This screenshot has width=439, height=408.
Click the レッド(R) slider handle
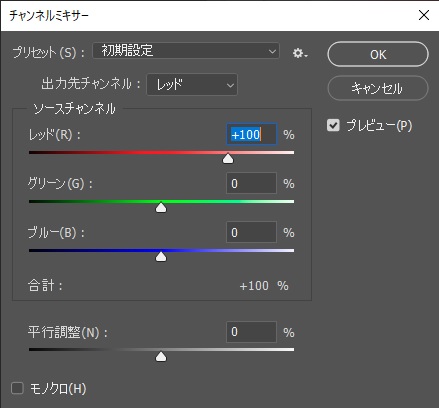coord(228,159)
